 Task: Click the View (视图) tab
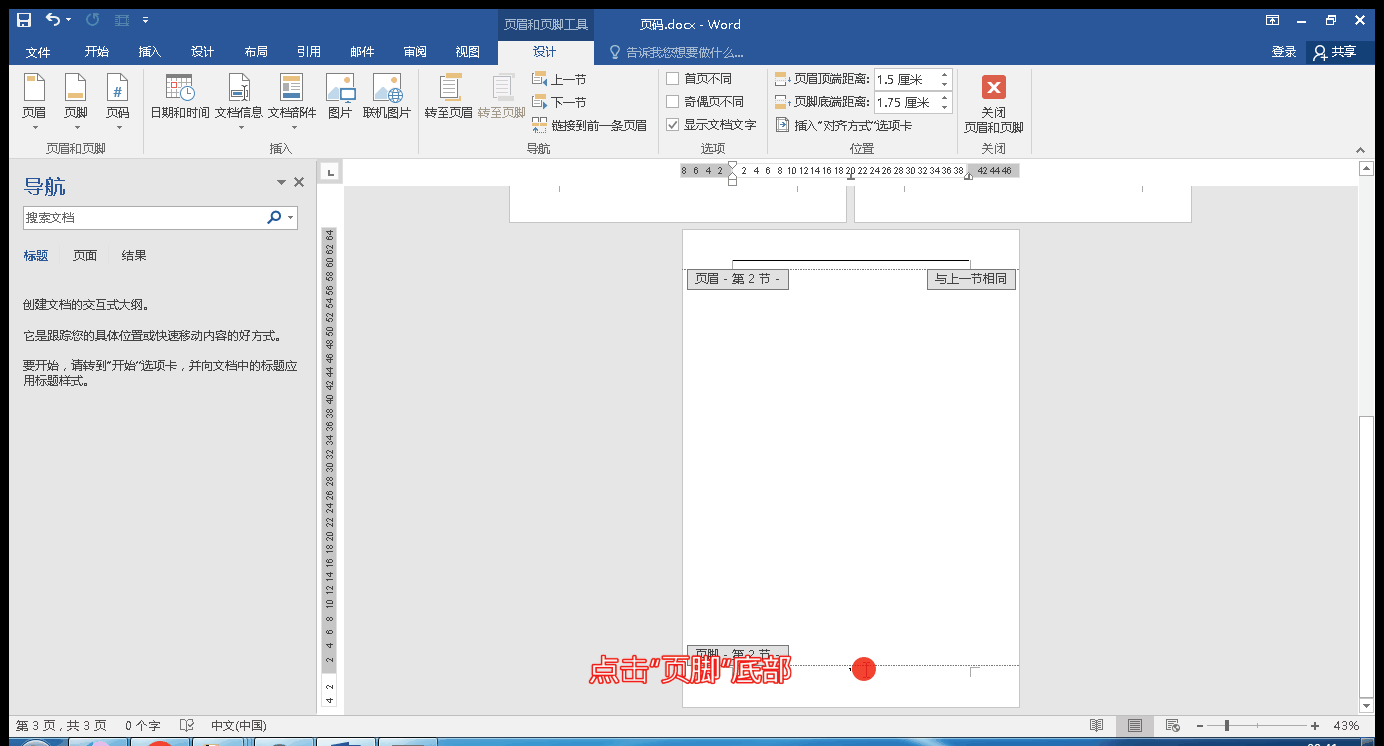467,52
